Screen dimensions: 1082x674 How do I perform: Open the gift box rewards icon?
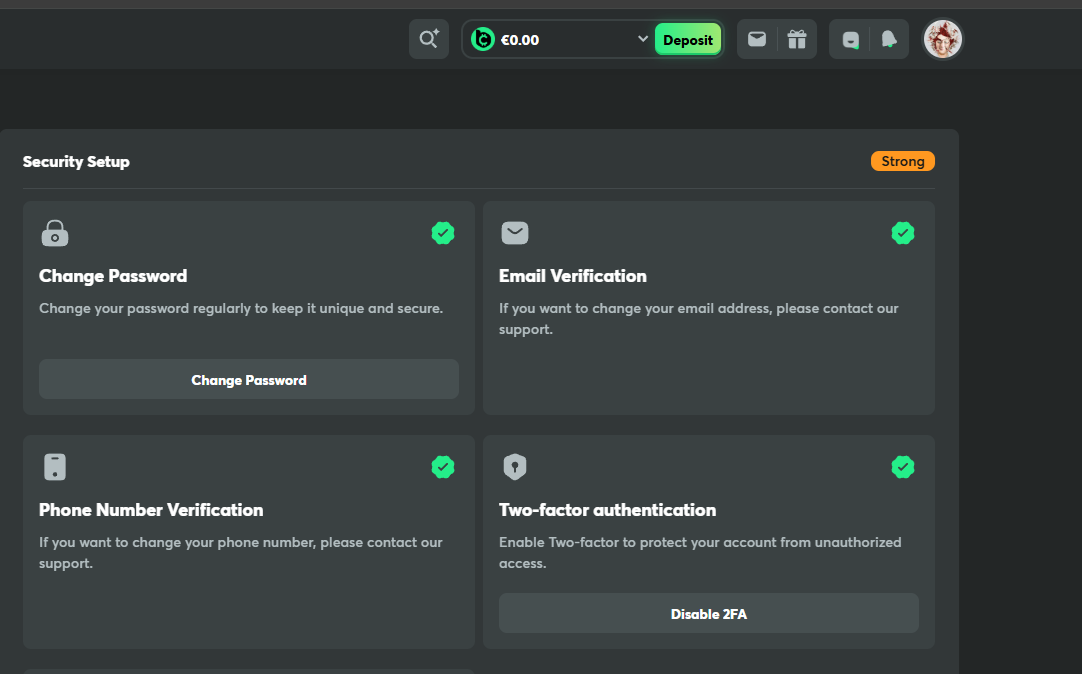(796, 39)
